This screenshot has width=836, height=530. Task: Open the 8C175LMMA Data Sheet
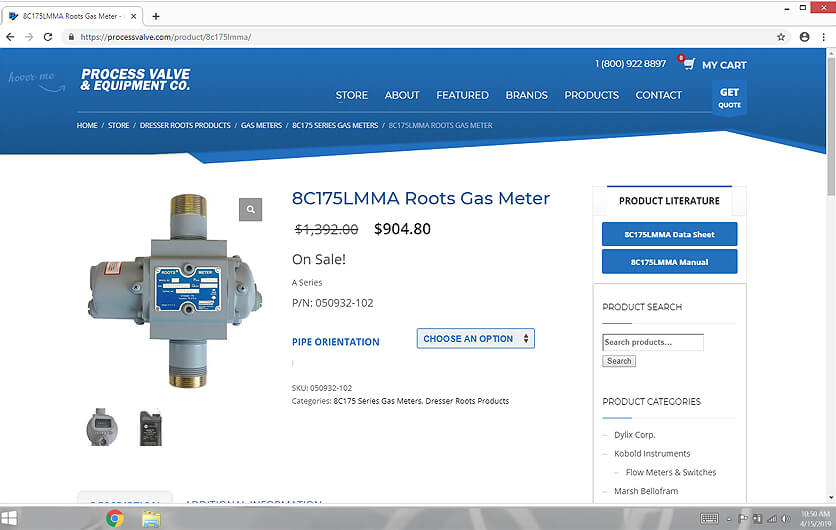[670, 234]
